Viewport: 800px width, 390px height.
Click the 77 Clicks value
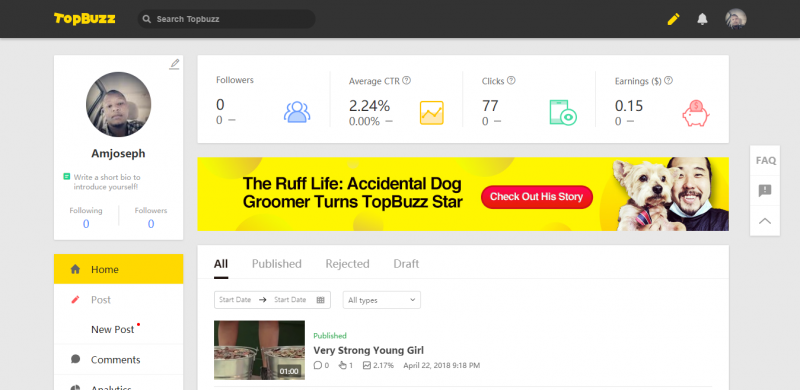[x=490, y=106]
